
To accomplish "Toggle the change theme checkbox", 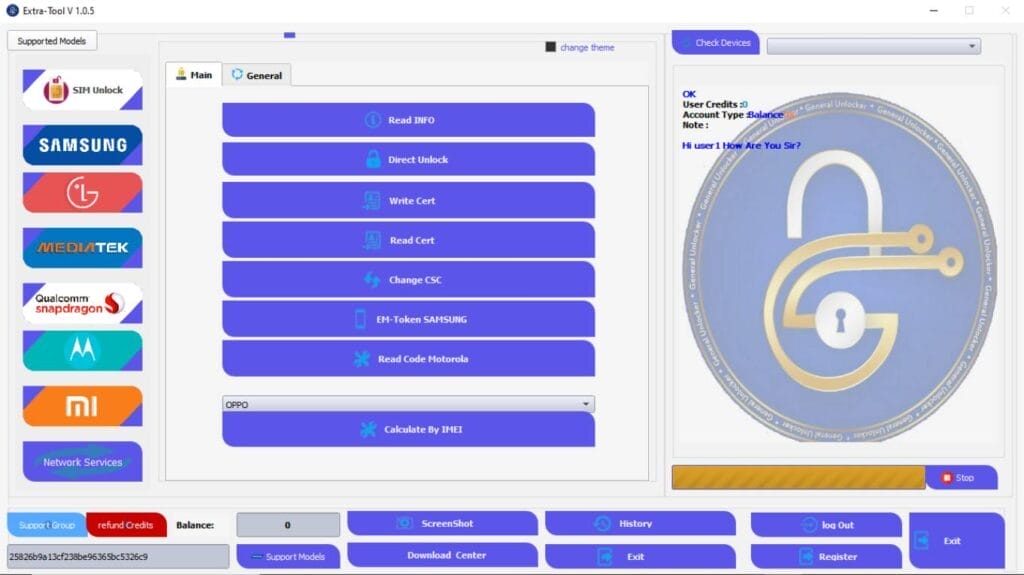I will point(550,47).
